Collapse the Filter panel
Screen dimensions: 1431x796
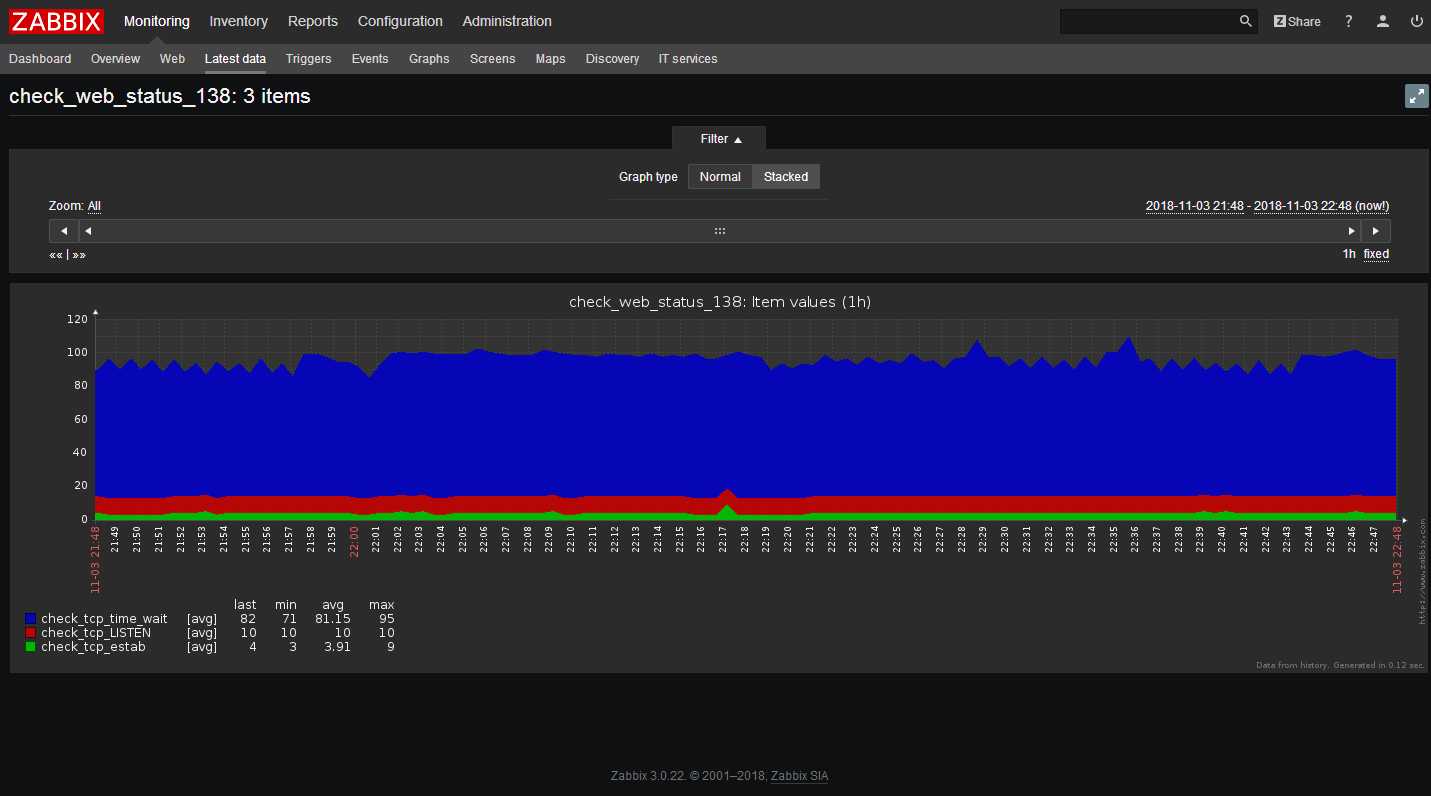[720, 139]
